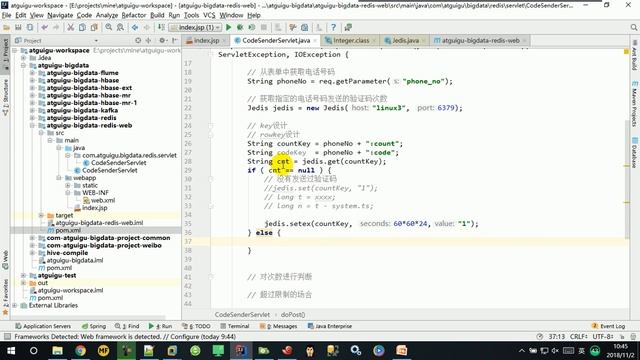Image resolution: width=640 pixels, height=360 pixels.
Task: Run index.jsp with the green play button
Action: [229, 27]
